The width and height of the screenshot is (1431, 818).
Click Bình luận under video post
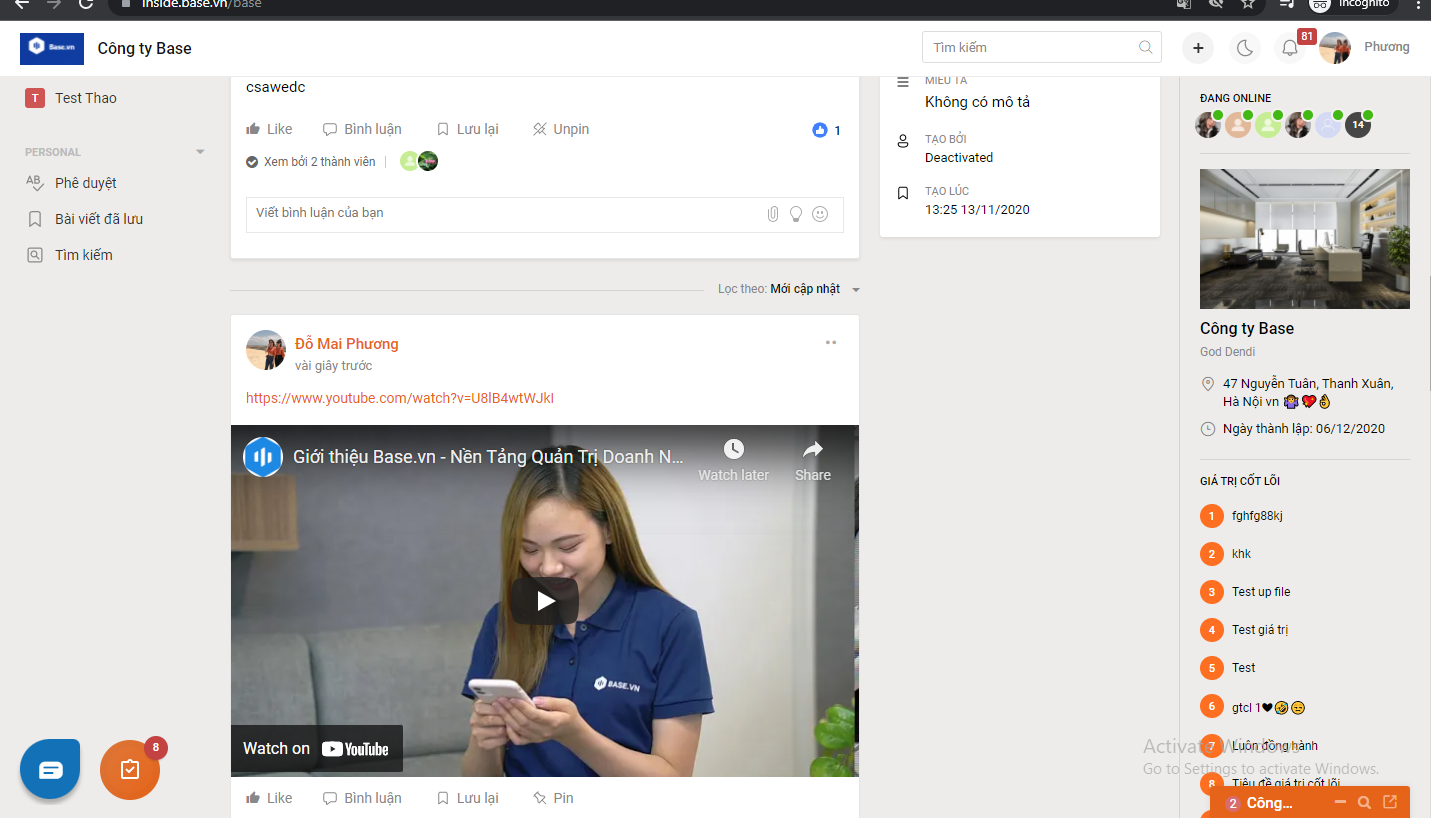click(362, 798)
